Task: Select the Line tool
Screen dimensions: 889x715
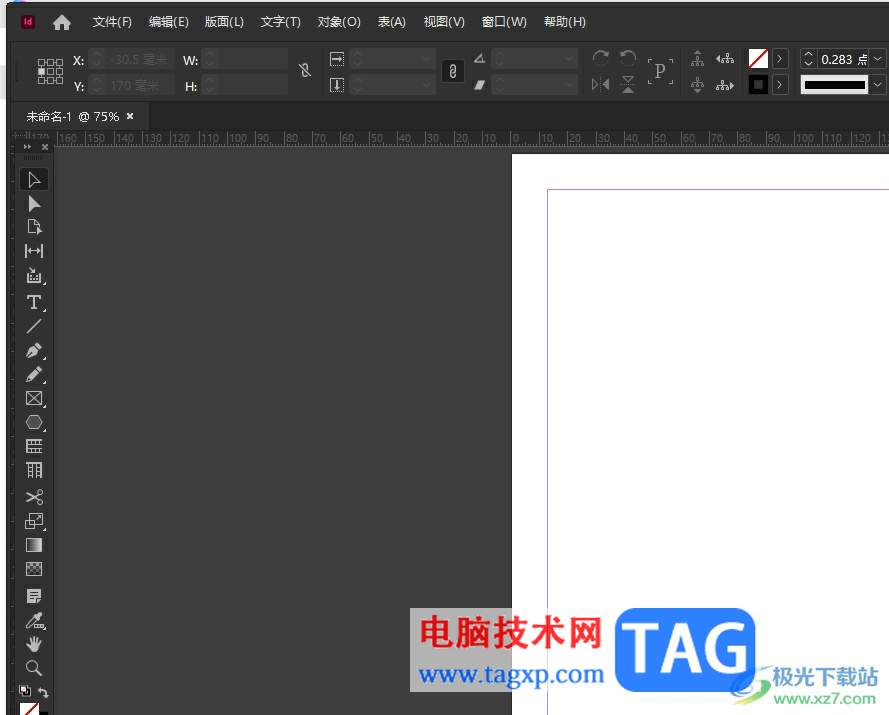Action: click(34, 326)
